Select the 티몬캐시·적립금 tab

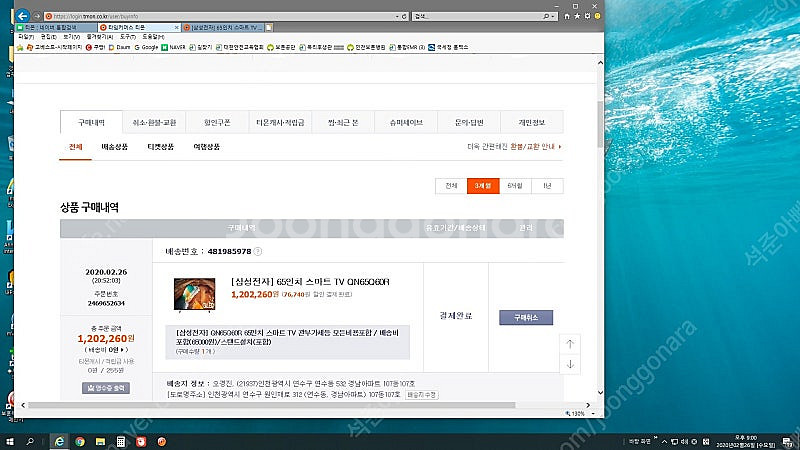click(x=280, y=122)
